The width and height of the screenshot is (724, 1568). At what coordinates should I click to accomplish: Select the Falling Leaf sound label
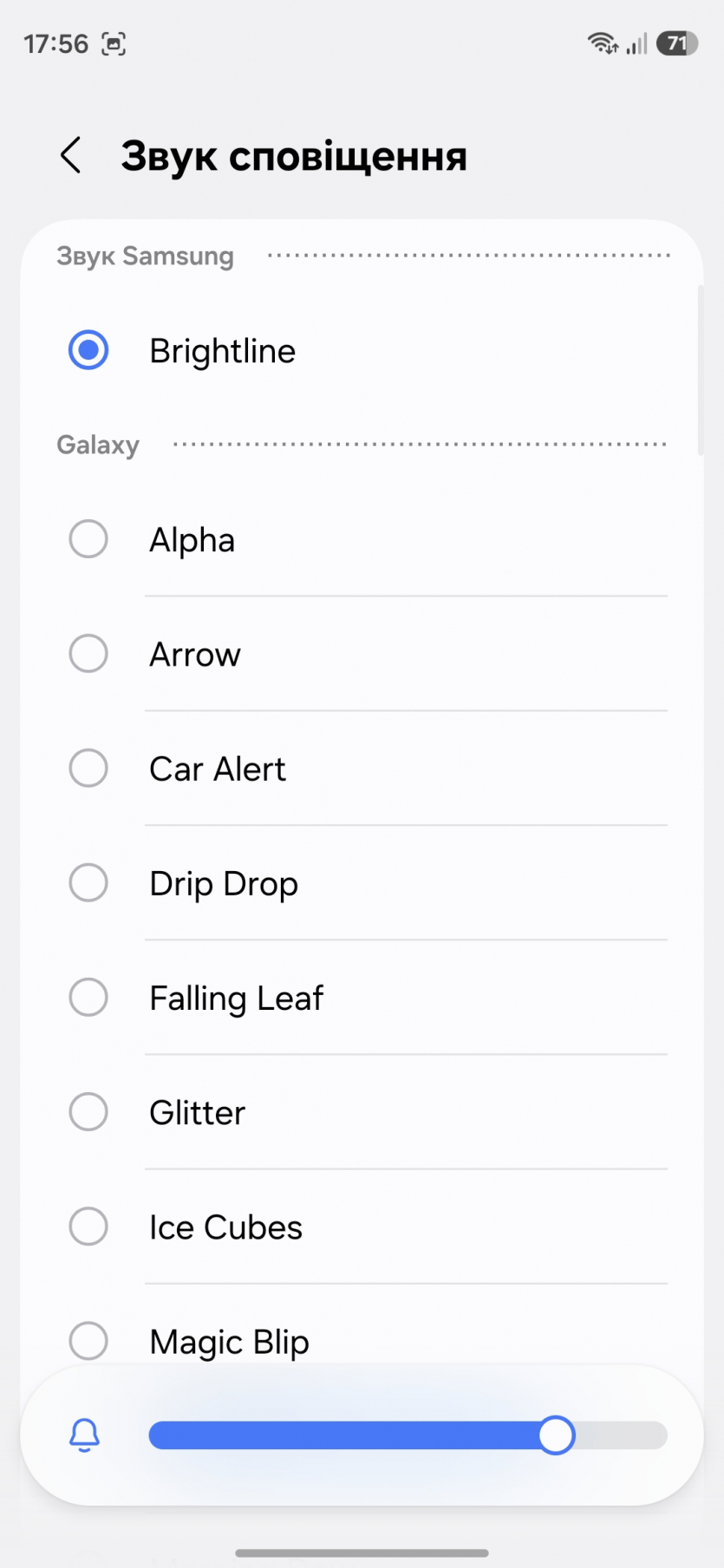click(x=236, y=998)
